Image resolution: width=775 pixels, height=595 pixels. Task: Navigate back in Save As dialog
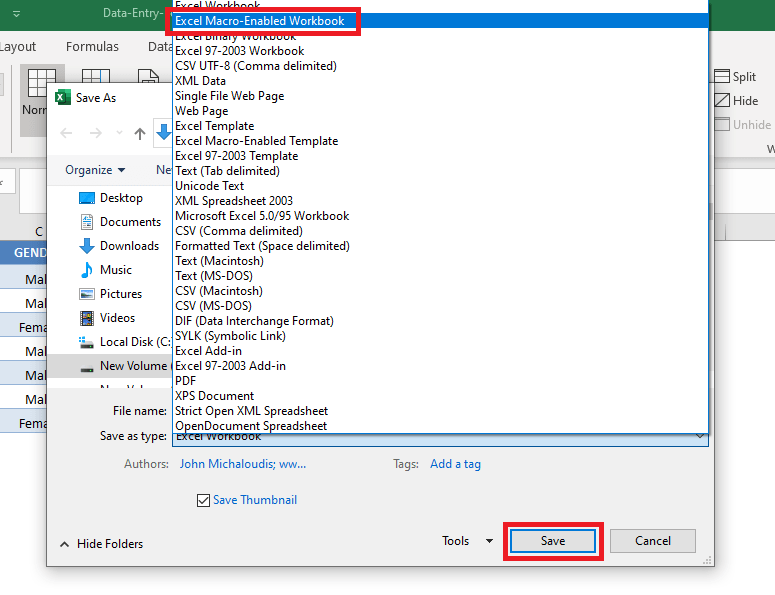[x=66, y=133]
